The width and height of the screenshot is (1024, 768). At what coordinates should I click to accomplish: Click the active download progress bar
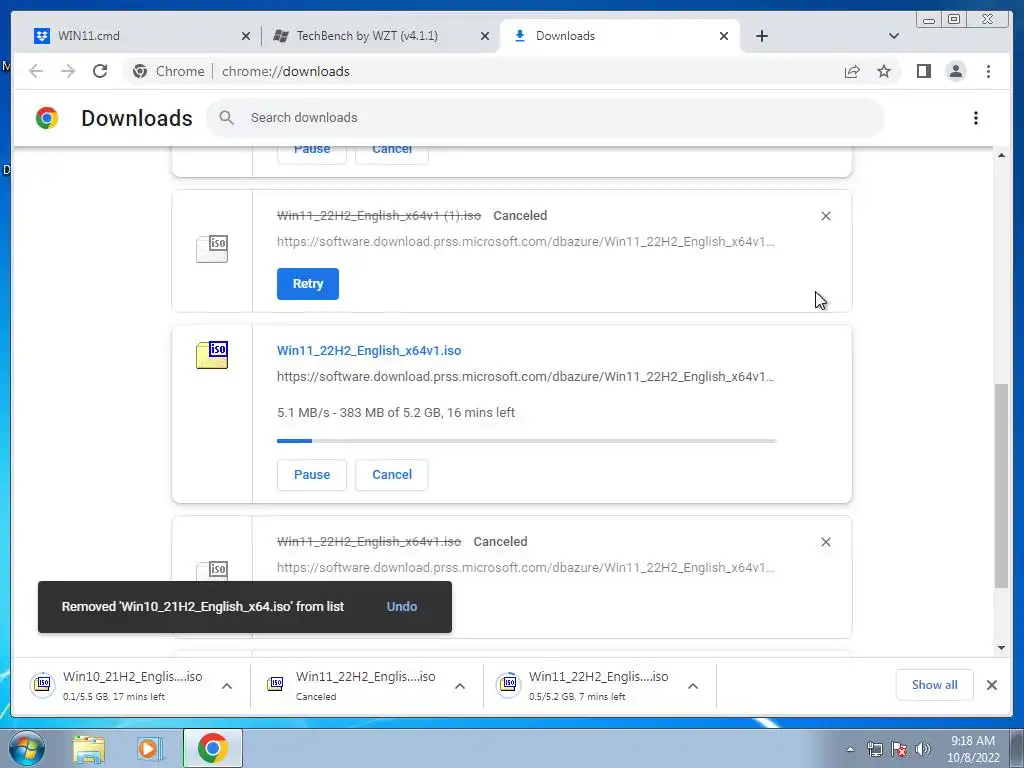526,441
